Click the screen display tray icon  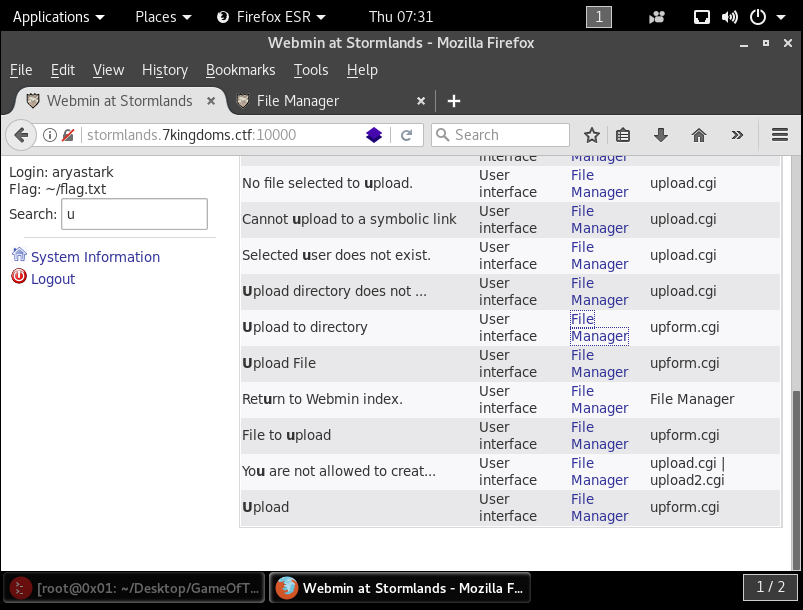click(702, 17)
